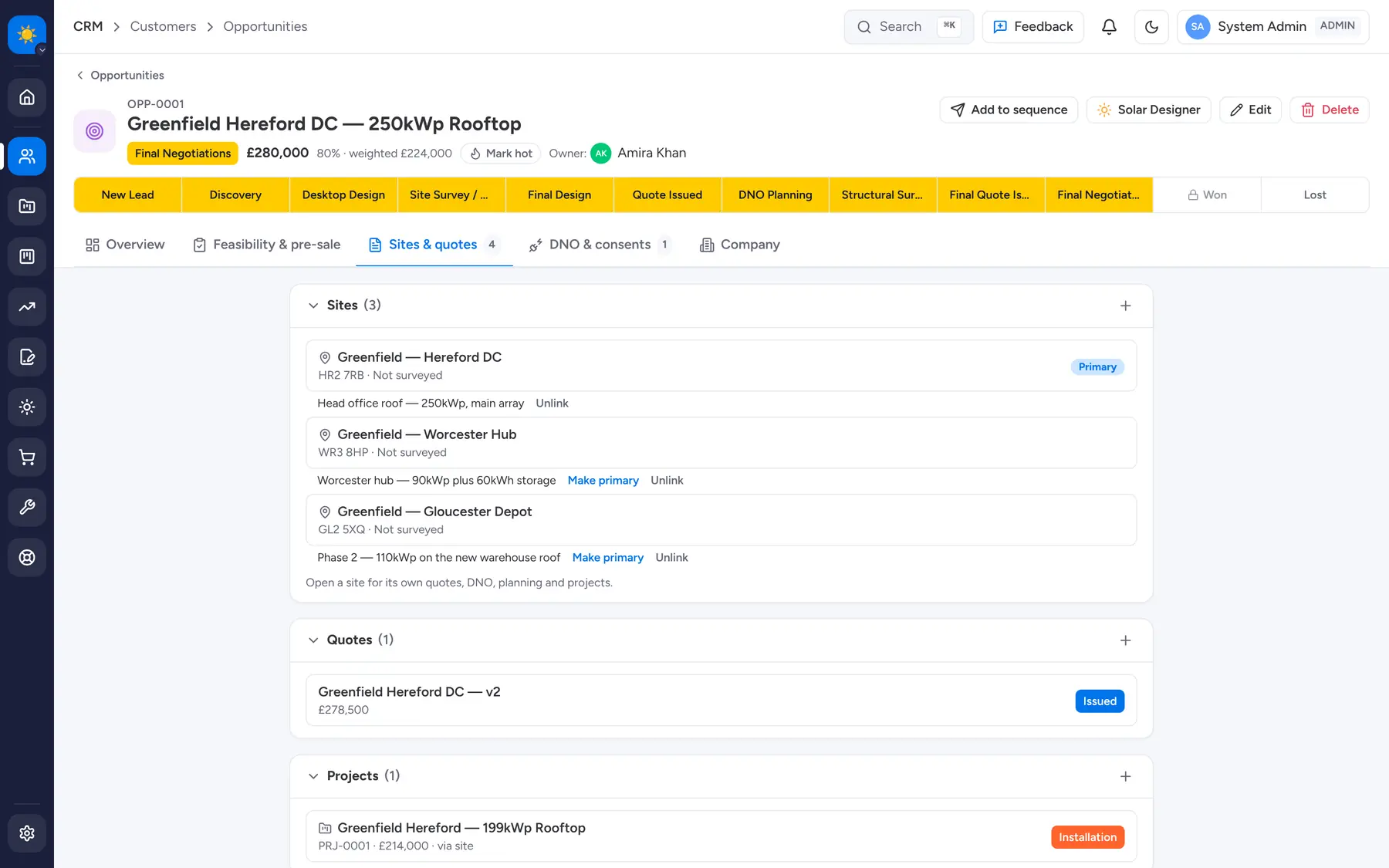Edit this opportunity
Image resolution: width=1389 pixels, height=868 pixels.
(1250, 110)
